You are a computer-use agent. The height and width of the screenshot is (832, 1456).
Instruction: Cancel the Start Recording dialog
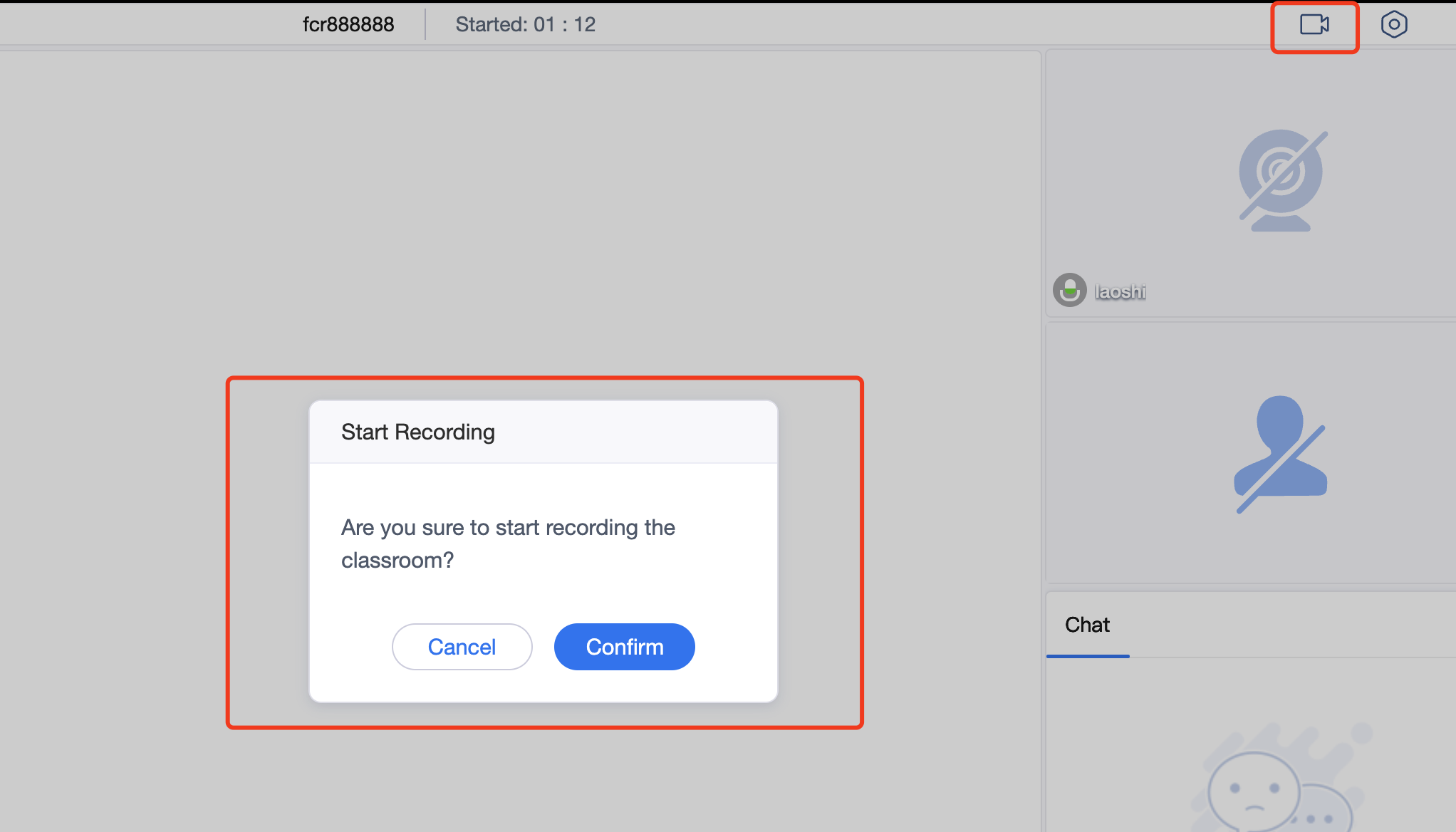point(461,646)
